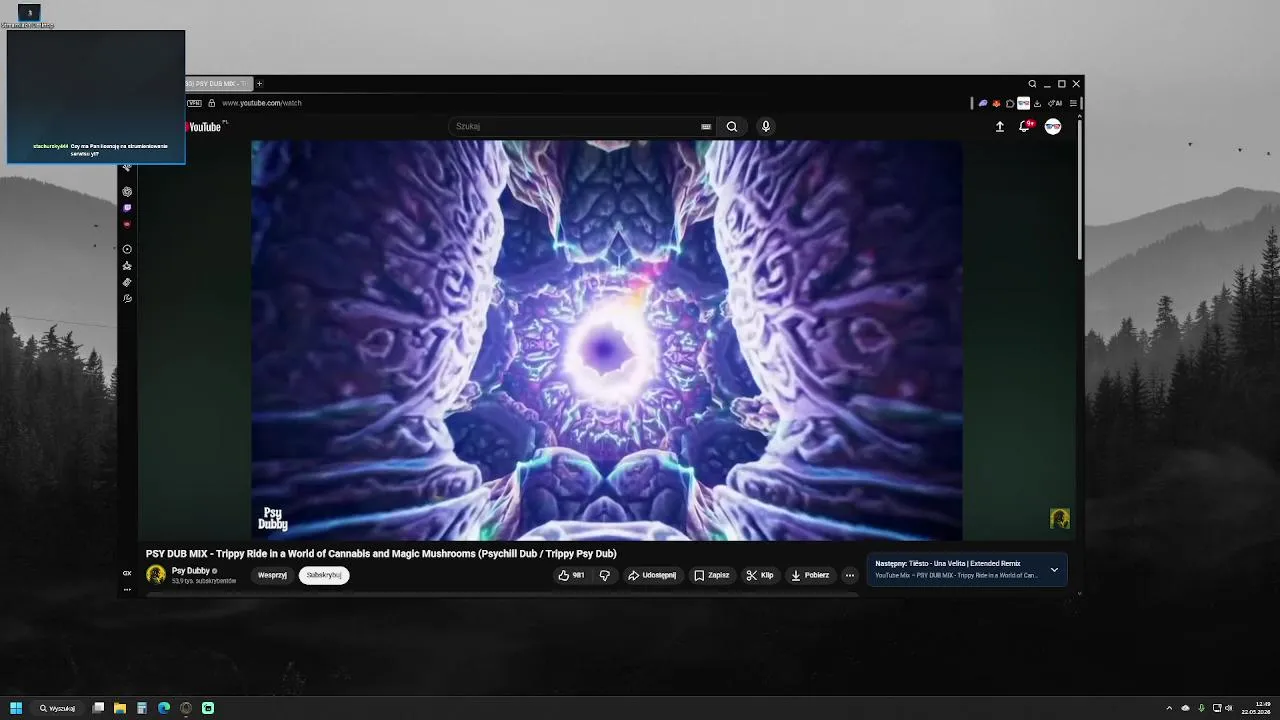
Task: Open the highlighted extension icon in toolbar
Action: [1023, 103]
